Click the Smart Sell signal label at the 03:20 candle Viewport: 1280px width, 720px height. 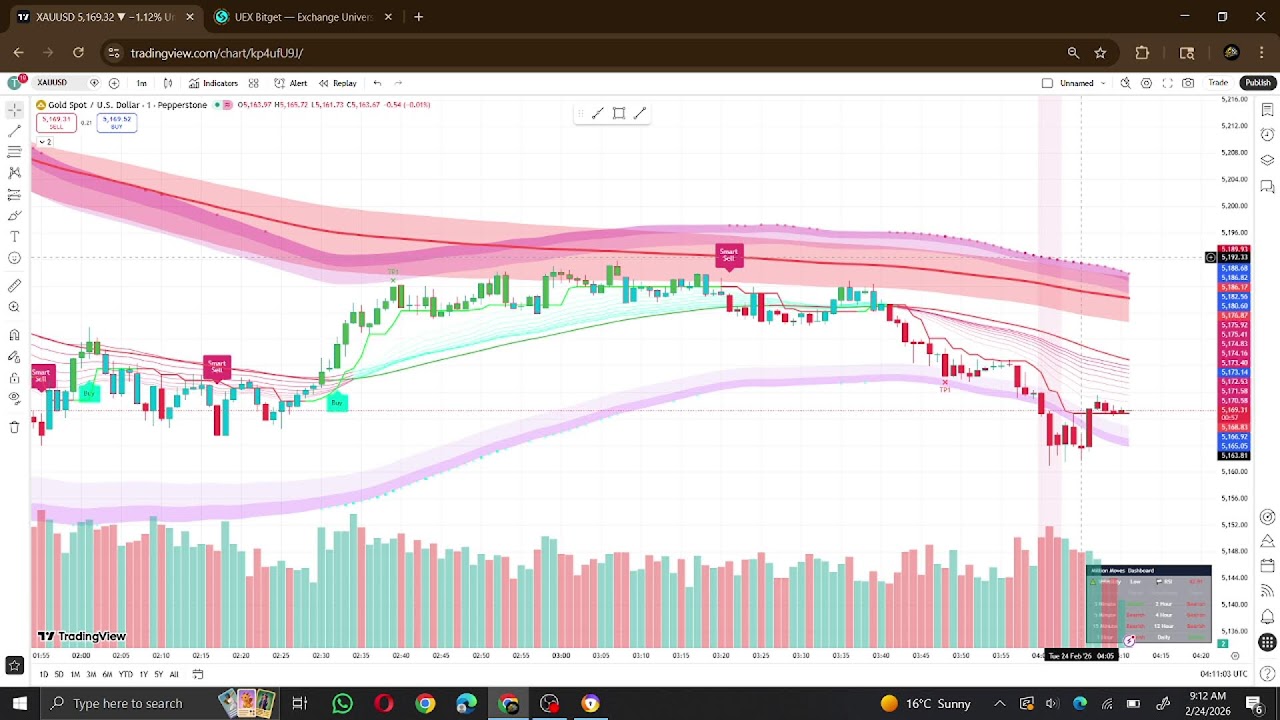[728, 256]
